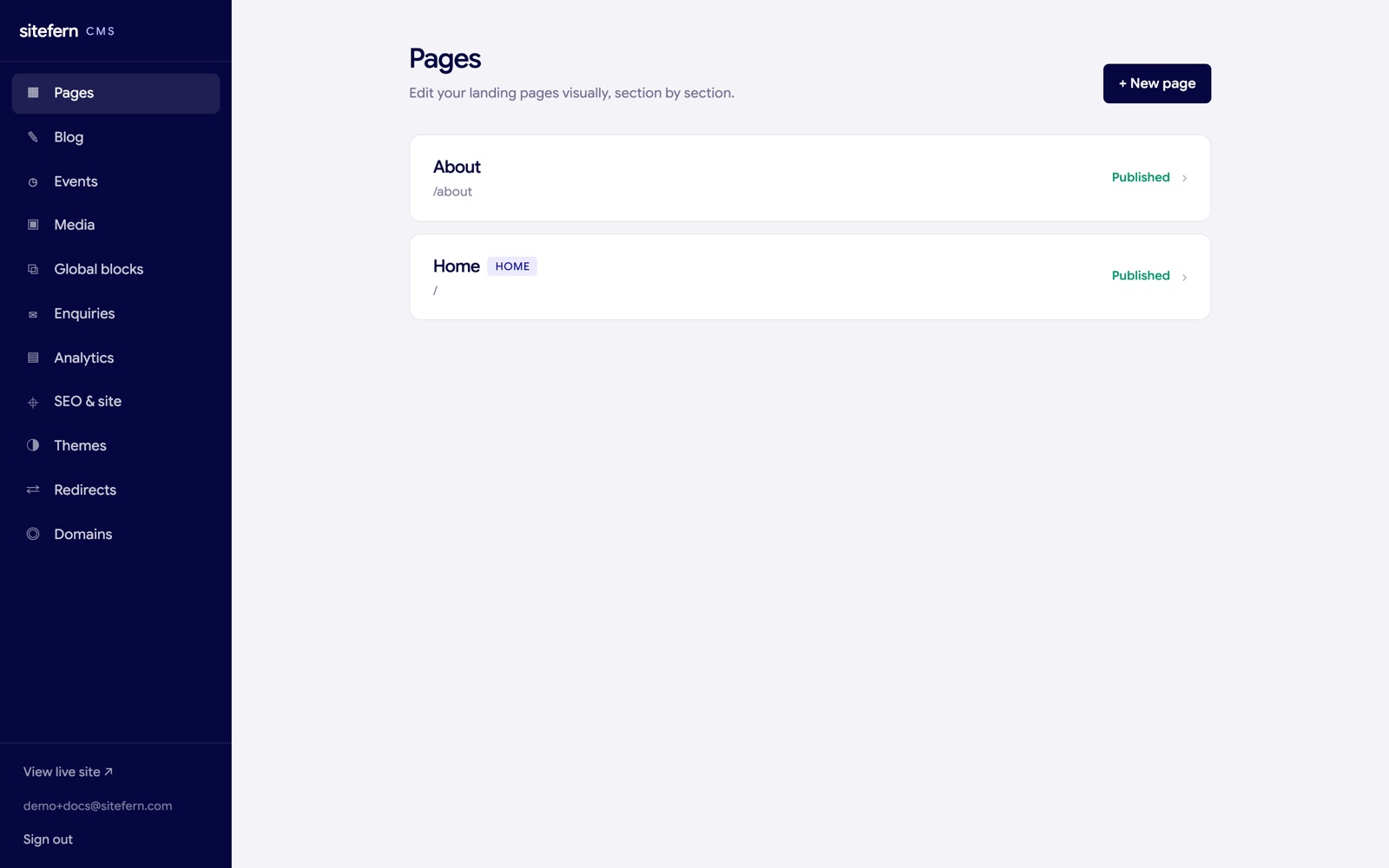This screenshot has width=1389, height=868.
Task: Click the Media image icon
Action: [x=33, y=225]
